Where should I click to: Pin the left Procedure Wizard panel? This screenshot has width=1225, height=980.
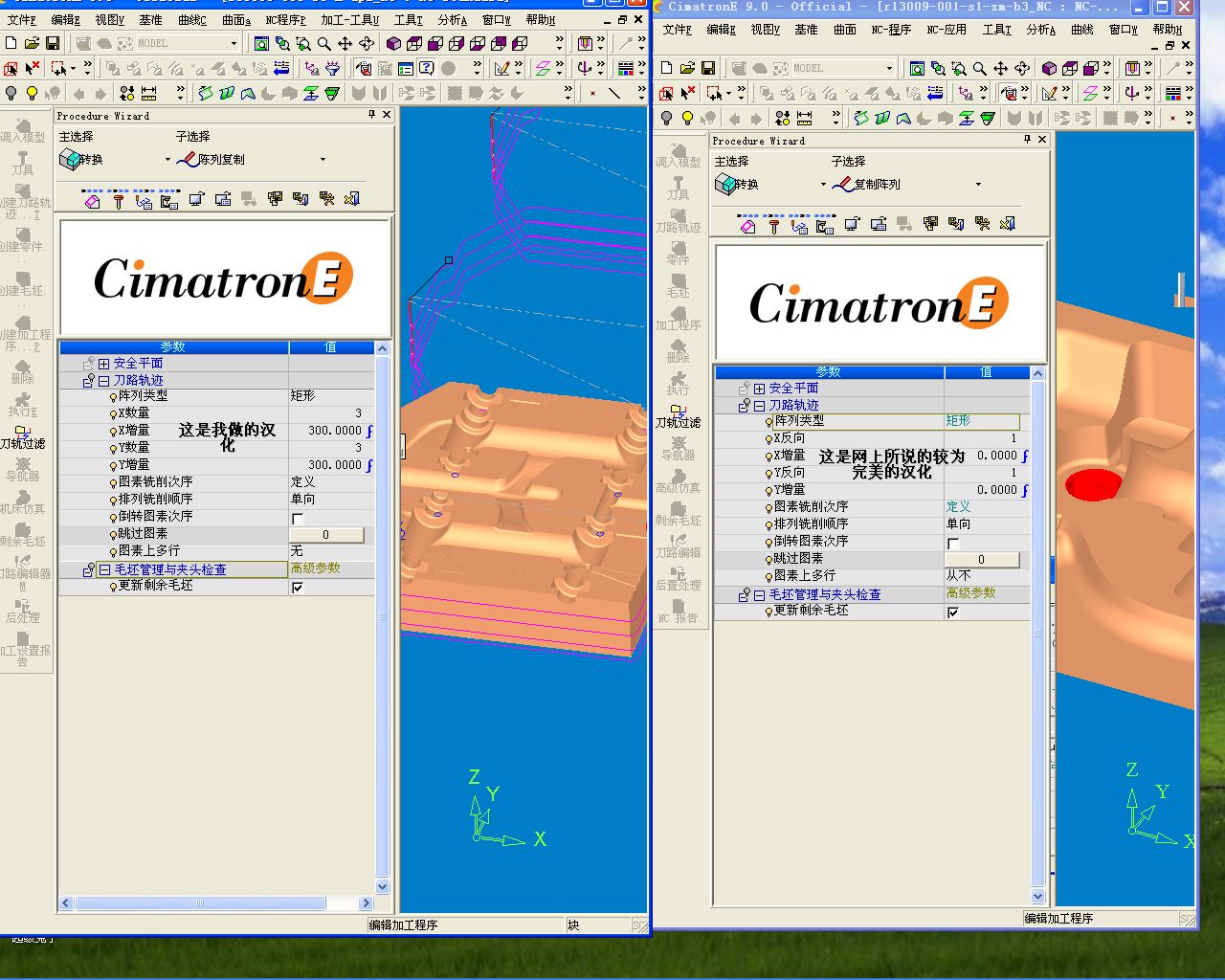(x=371, y=115)
